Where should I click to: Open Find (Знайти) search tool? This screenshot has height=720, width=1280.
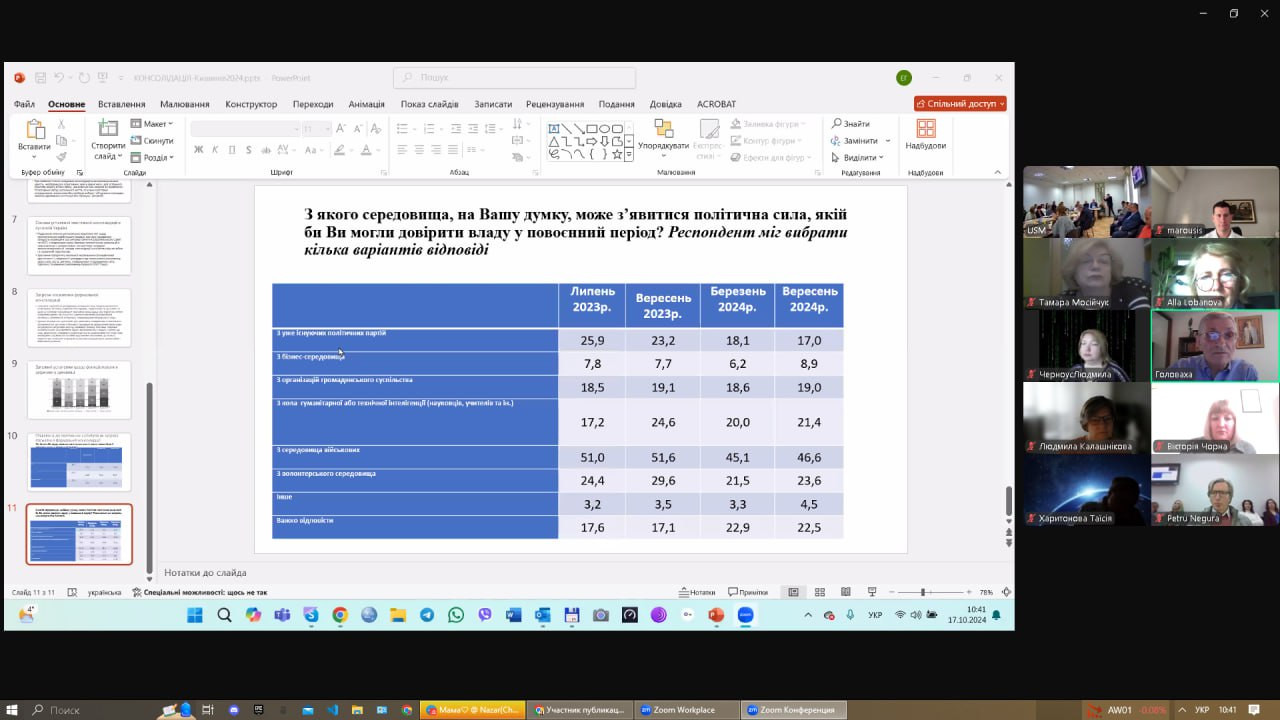pos(851,124)
